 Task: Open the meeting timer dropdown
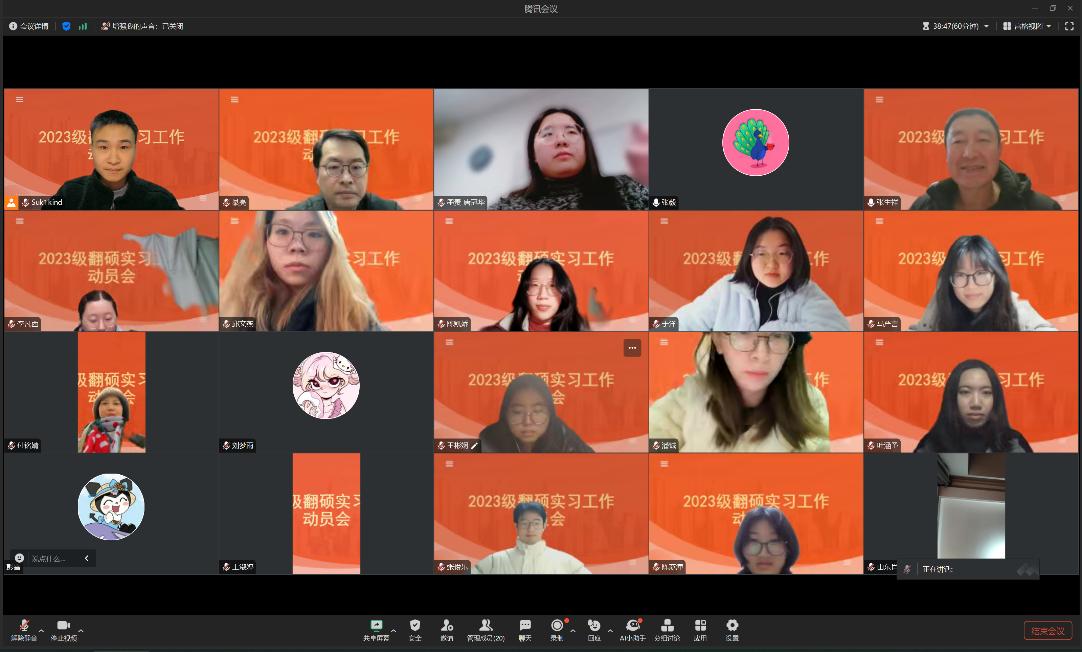960,26
